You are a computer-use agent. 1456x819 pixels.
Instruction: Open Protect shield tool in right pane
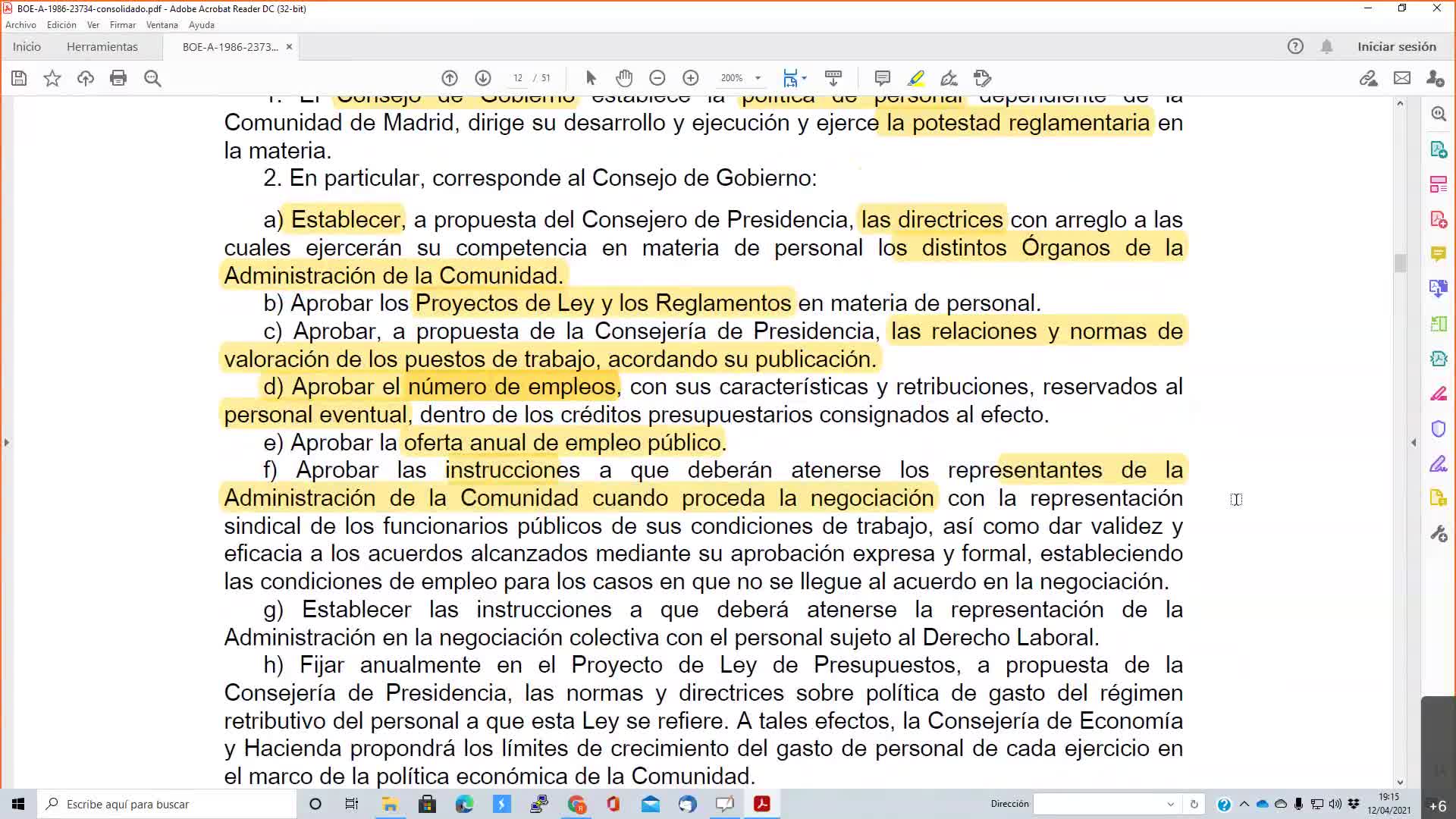[x=1439, y=428]
